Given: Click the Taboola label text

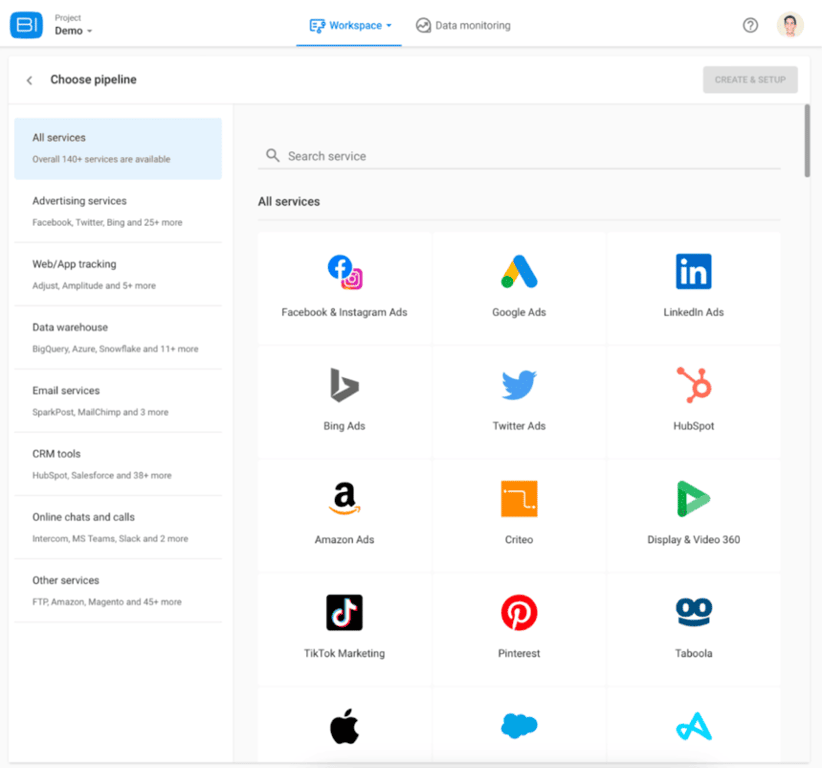Looking at the screenshot, I should (694, 653).
